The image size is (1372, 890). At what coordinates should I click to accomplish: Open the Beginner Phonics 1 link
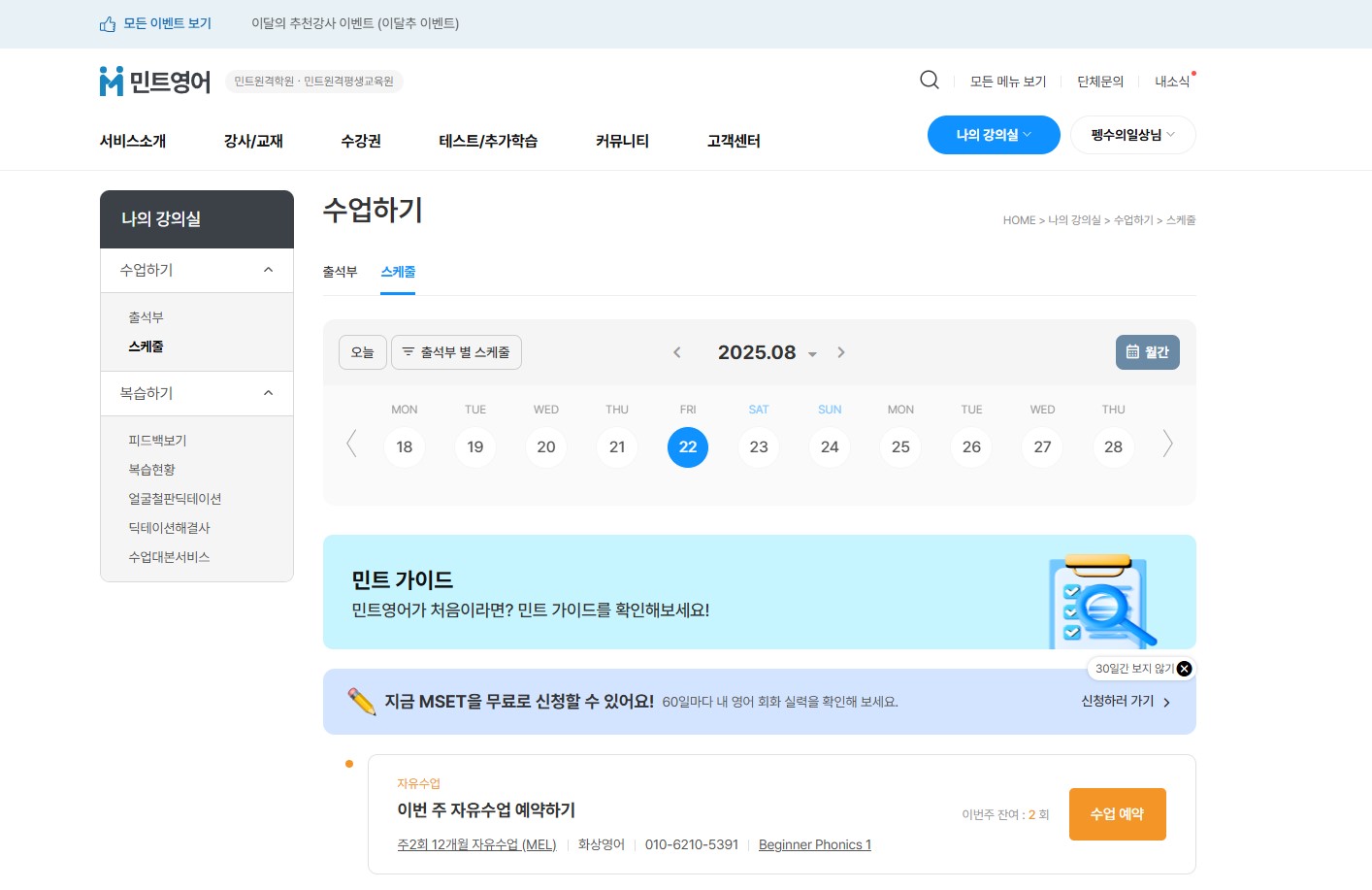tap(814, 845)
